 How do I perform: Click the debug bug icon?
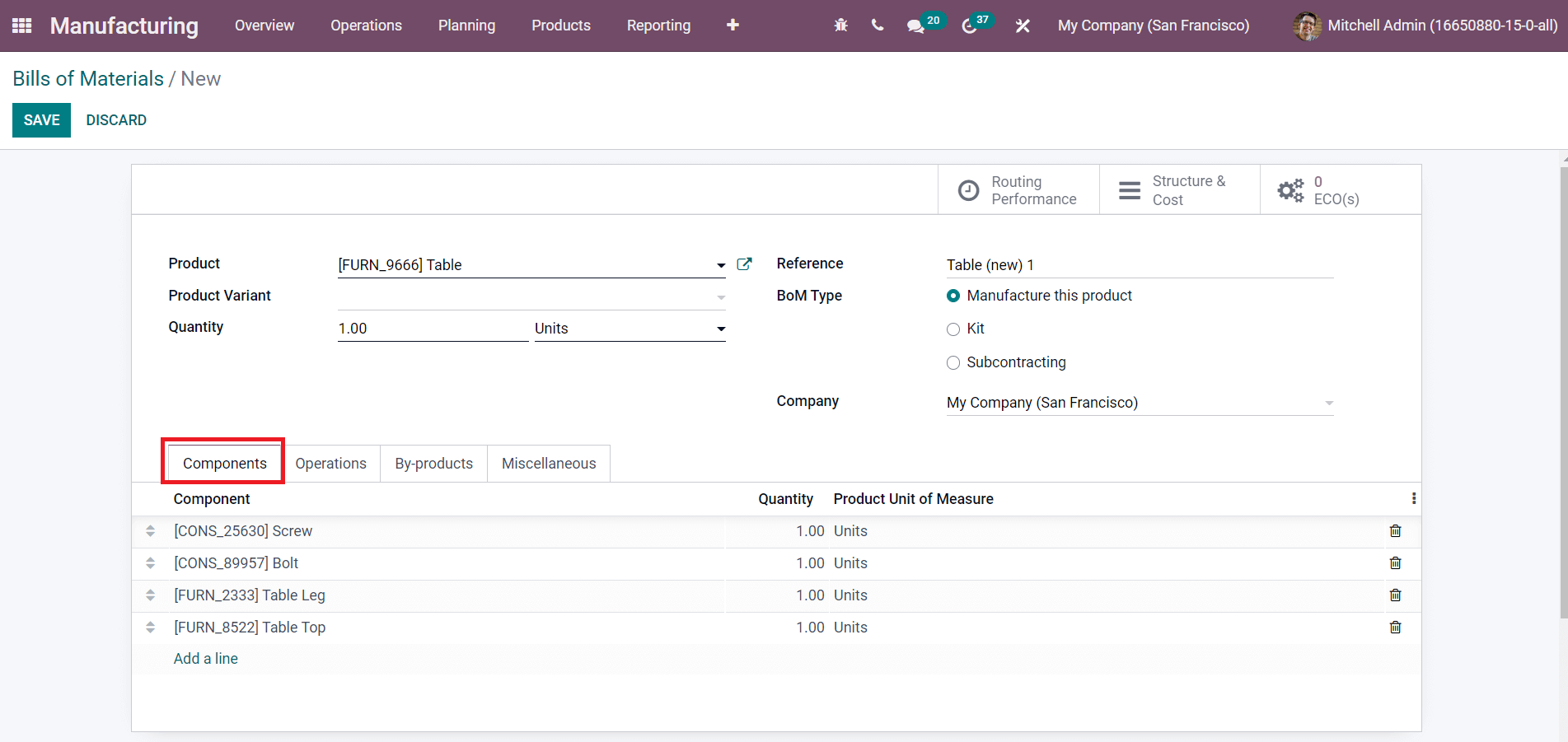click(x=840, y=26)
